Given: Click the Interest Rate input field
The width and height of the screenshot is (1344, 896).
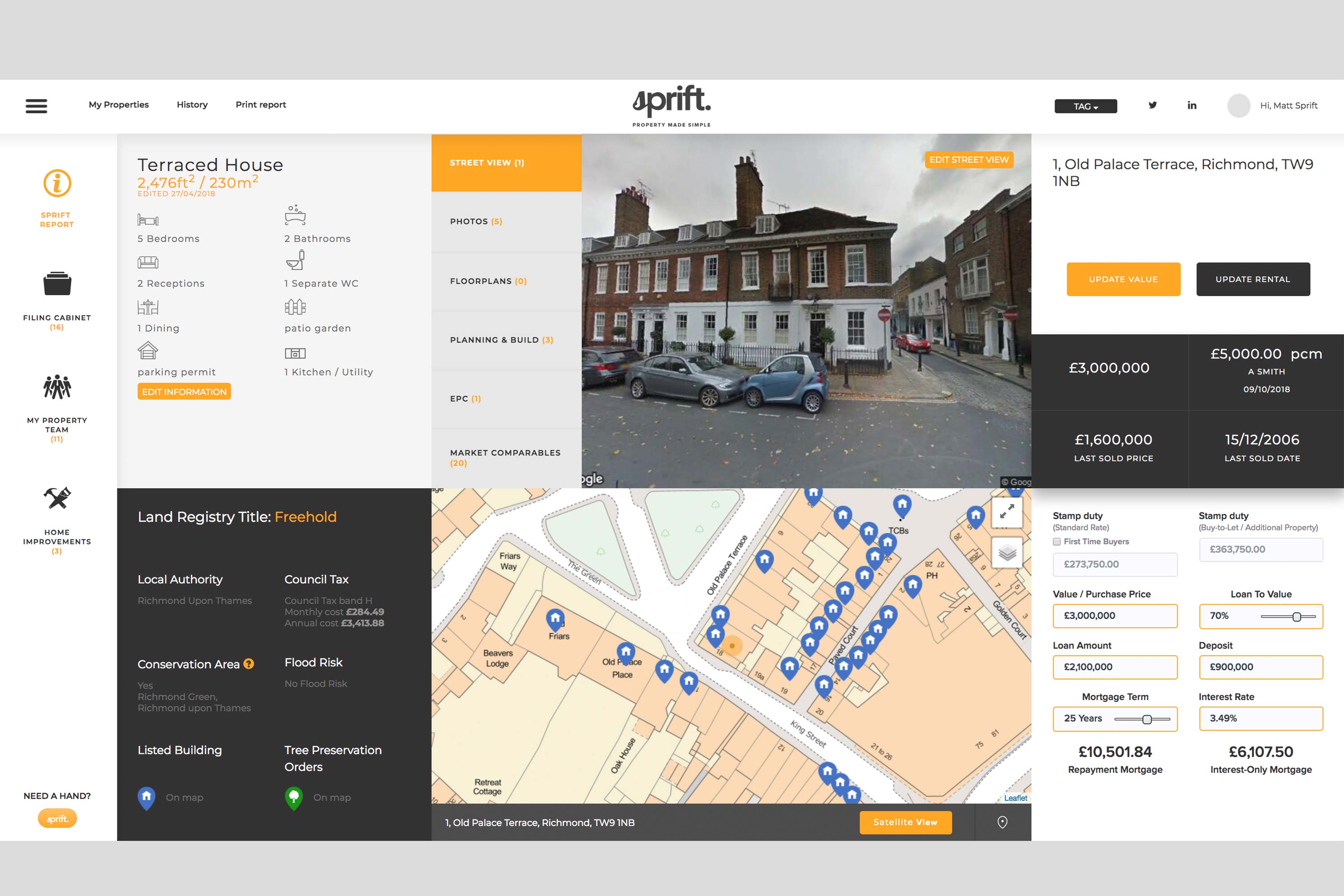Looking at the screenshot, I should 1261,718.
